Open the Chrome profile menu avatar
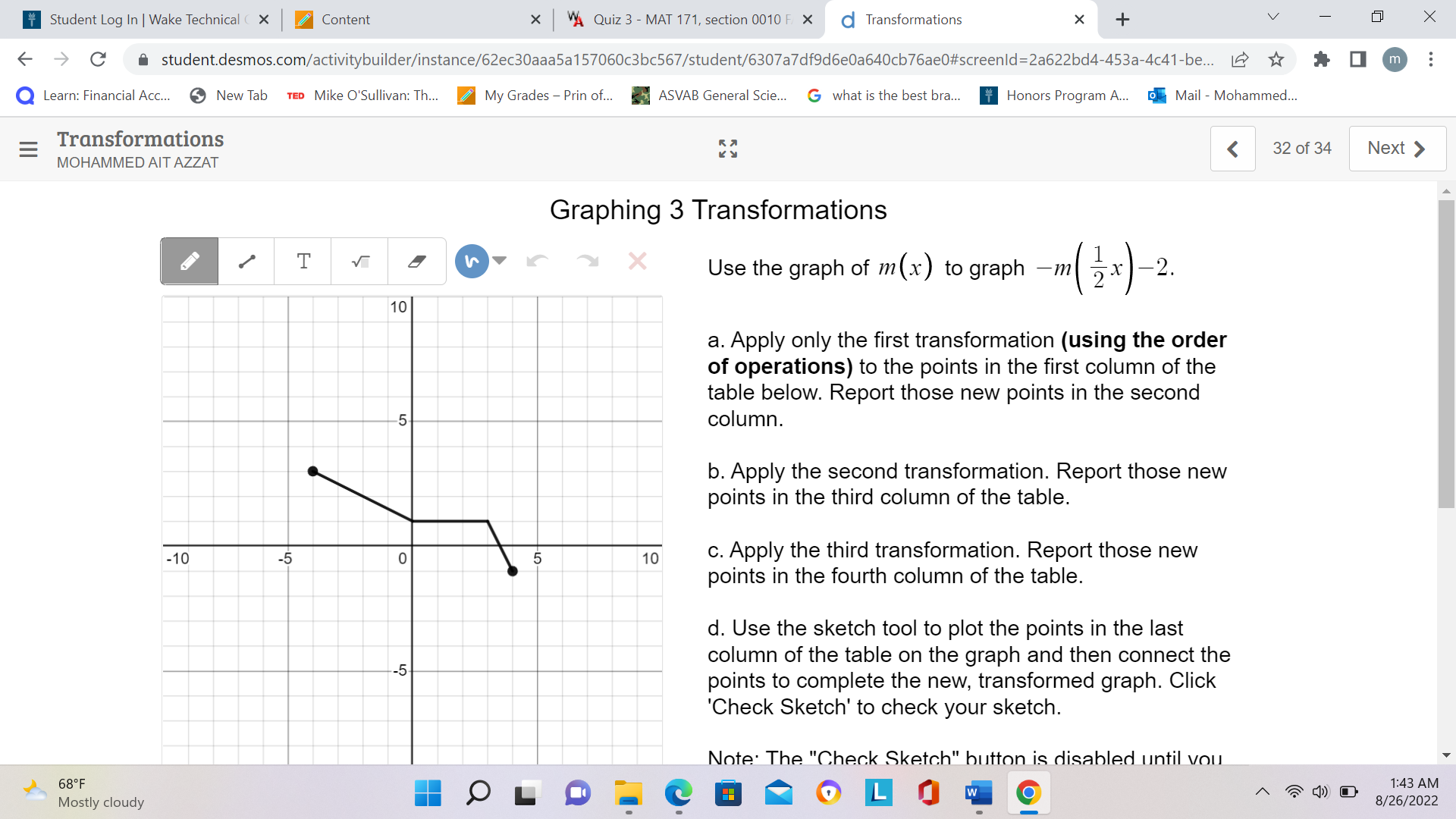The height and width of the screenshot is (819, 1456). (1395, 60)
